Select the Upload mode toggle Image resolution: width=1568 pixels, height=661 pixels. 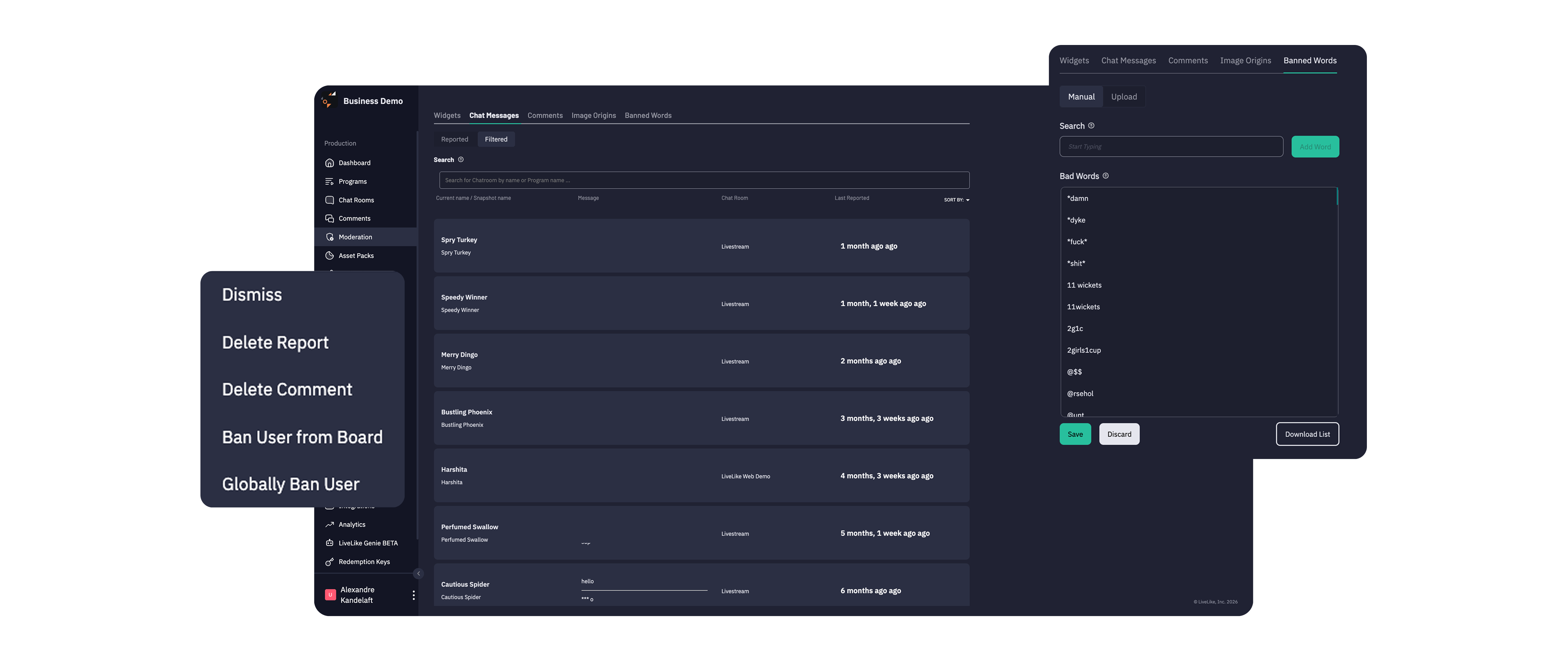point(1124,97)
